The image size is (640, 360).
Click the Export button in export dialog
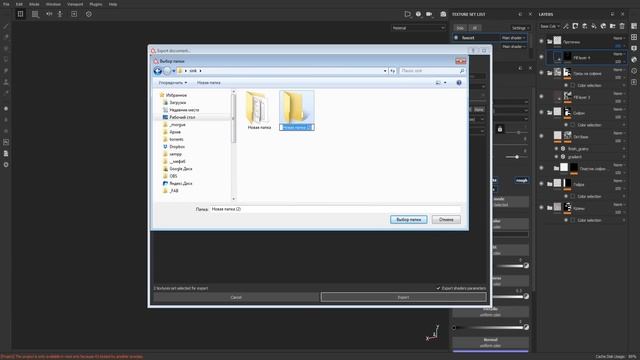pyautogui.click(x=403, y=297)
